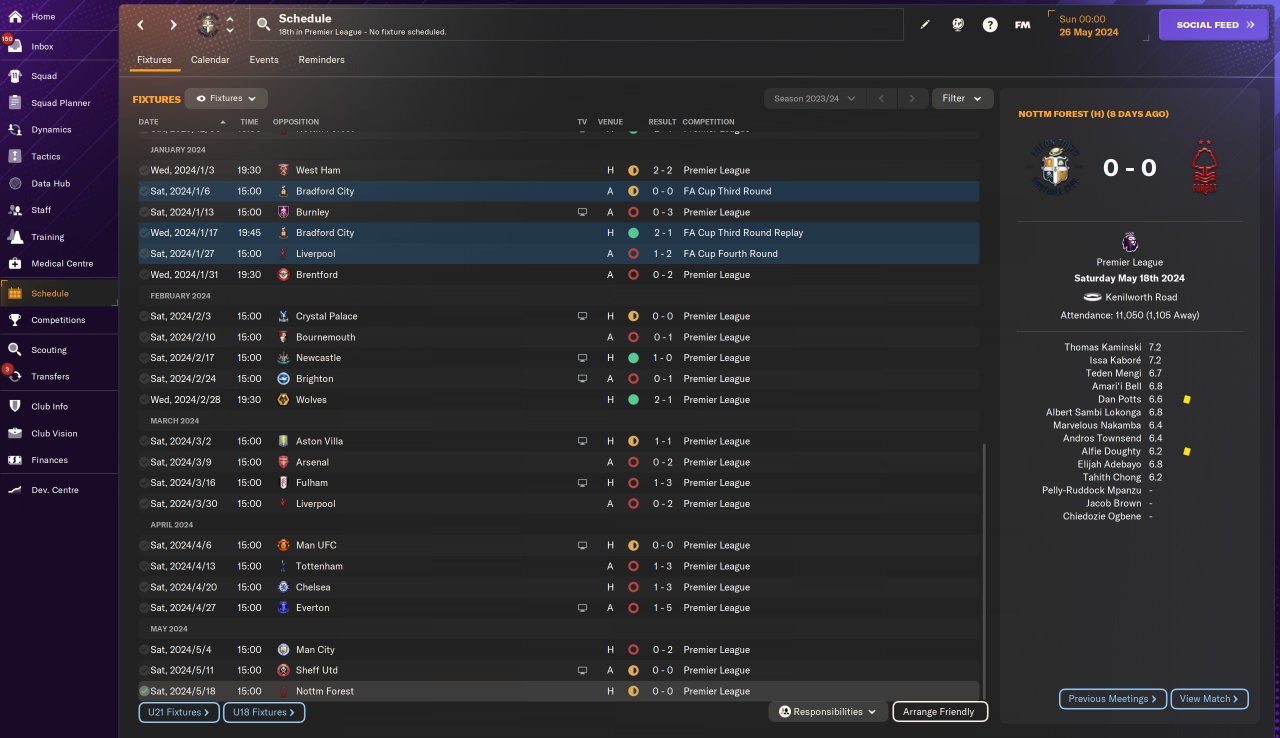
Task: Select the circle for the West Ham fixture
Action: (144, 170)
